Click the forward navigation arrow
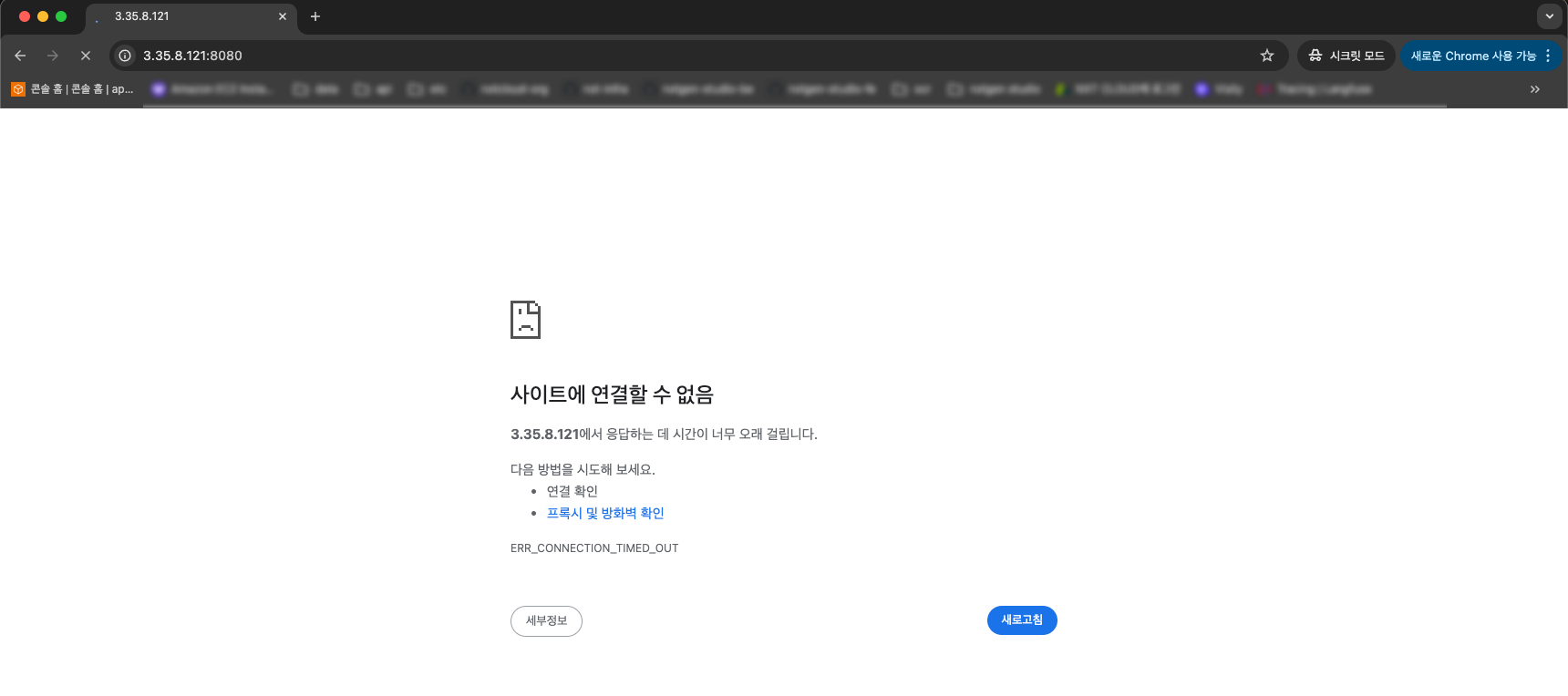1568x696 pixels. coord(53,56)
